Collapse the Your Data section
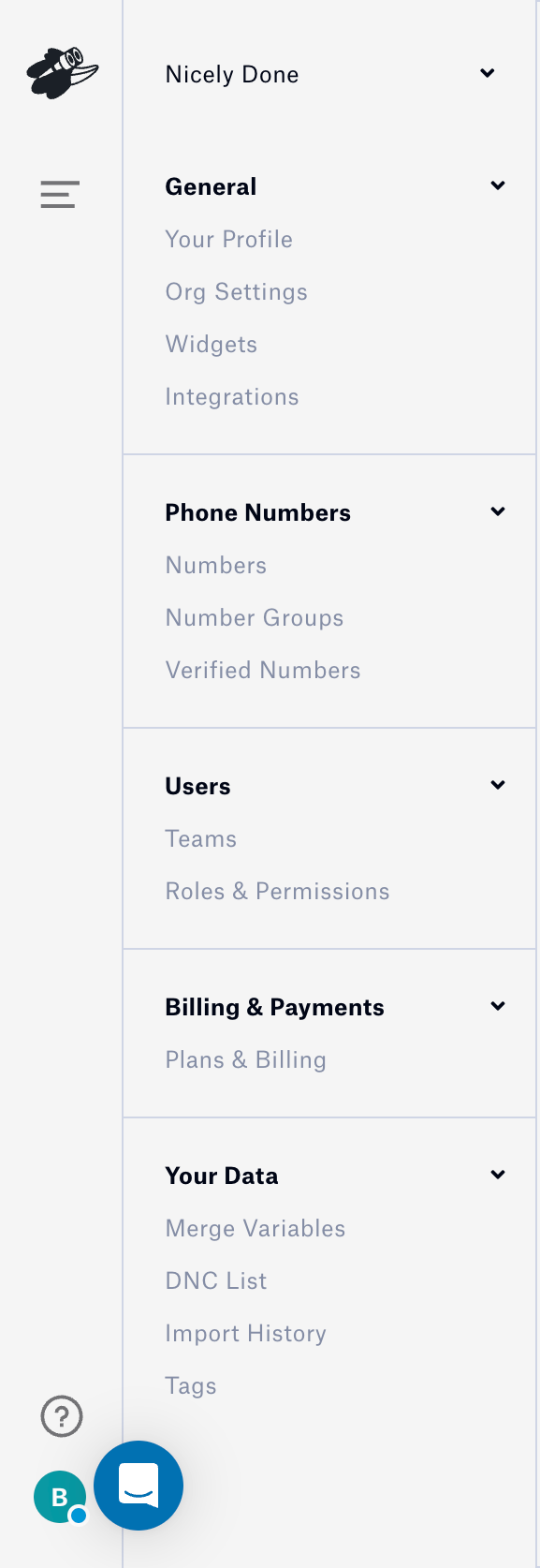The image size is (540, 1568). tap(497, 1174)
